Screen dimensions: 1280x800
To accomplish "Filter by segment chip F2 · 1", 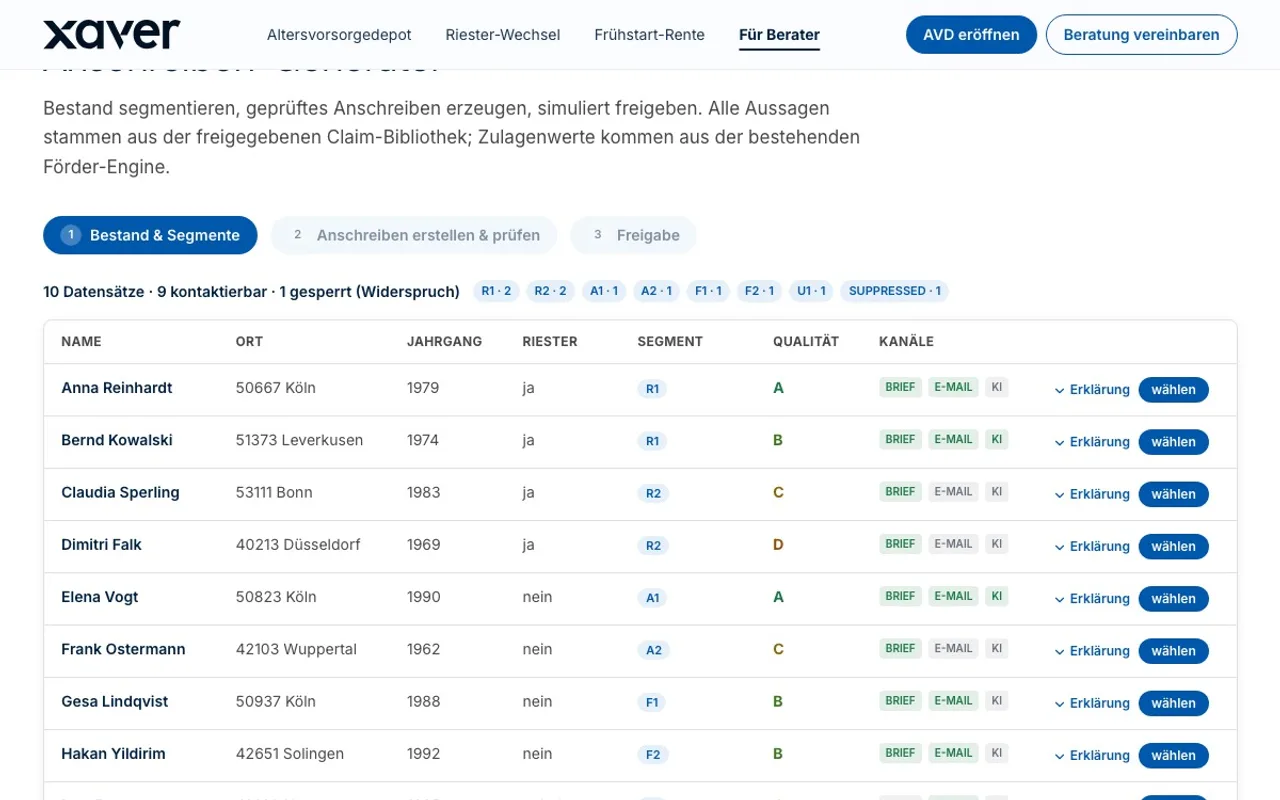I will pyautogui.click(x=760, y=291).
